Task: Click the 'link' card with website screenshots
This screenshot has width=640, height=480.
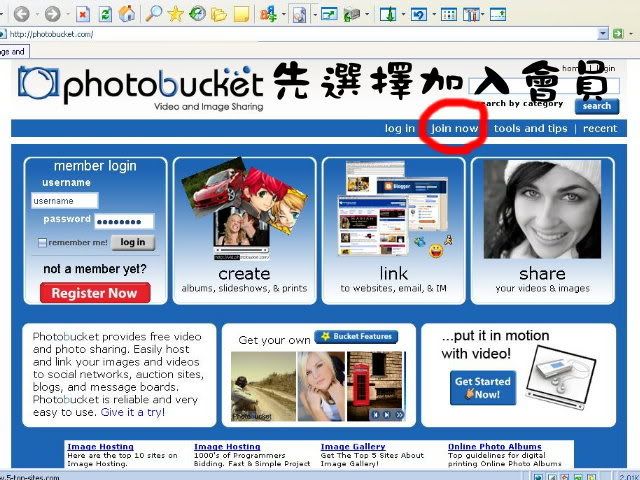Action: click(393, 231)
